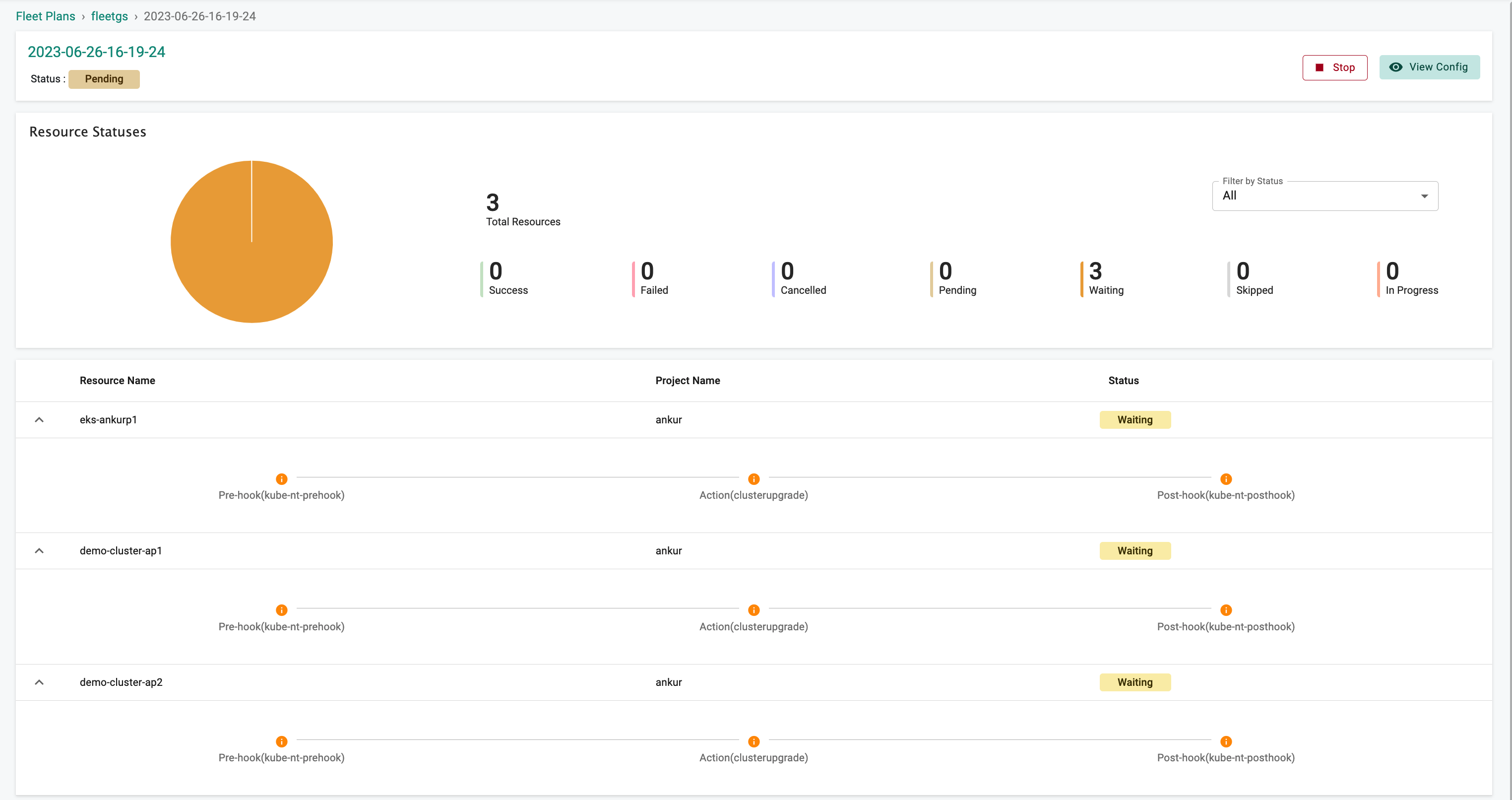This screenshot has height=800, width=1512.
Task: Collapse the demo-cluster-ap1 resource row
Action: (x=40, y=551)
